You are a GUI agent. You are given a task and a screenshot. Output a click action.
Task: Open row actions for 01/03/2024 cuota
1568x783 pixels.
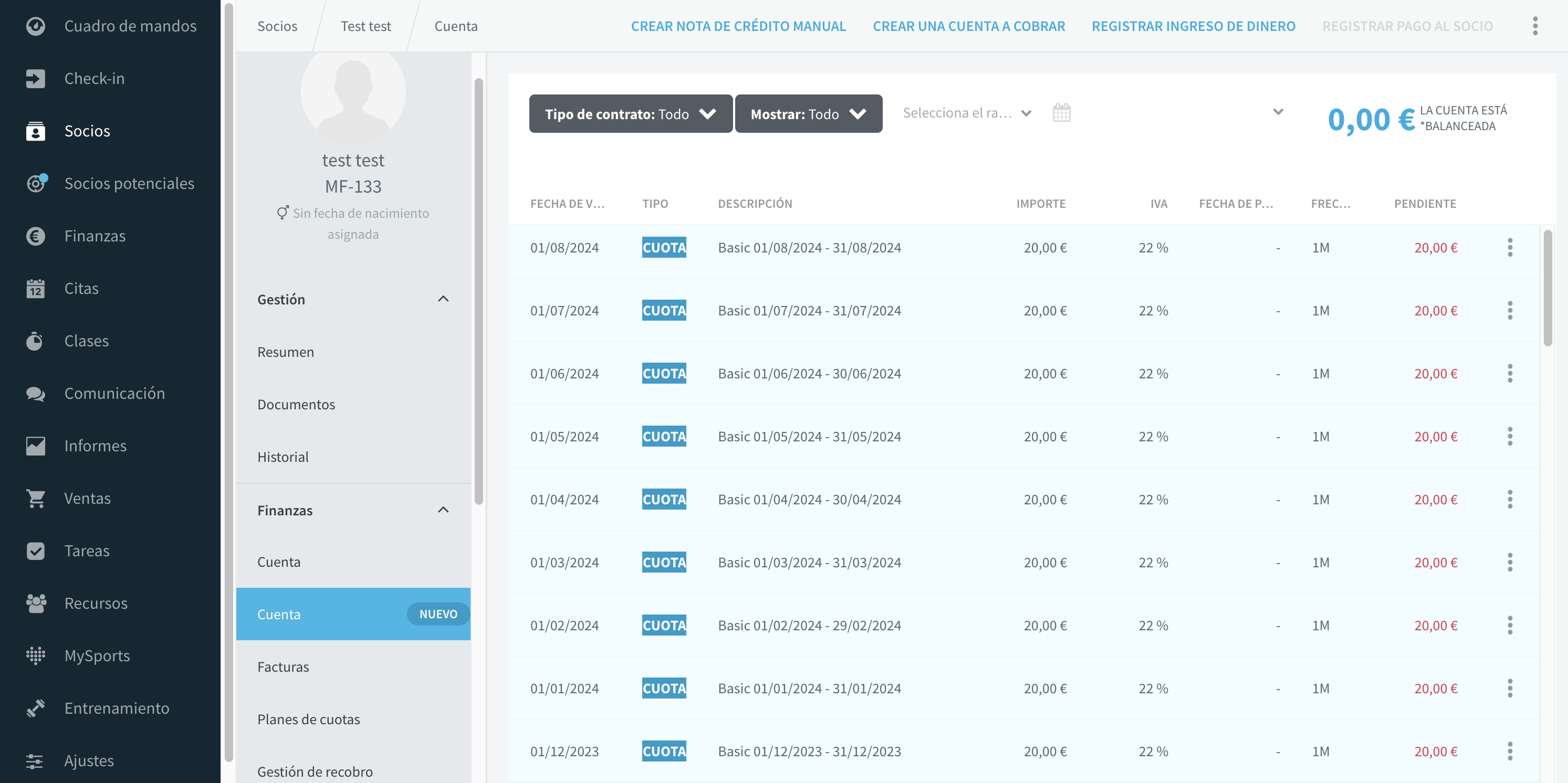[x=1510, y=563]
